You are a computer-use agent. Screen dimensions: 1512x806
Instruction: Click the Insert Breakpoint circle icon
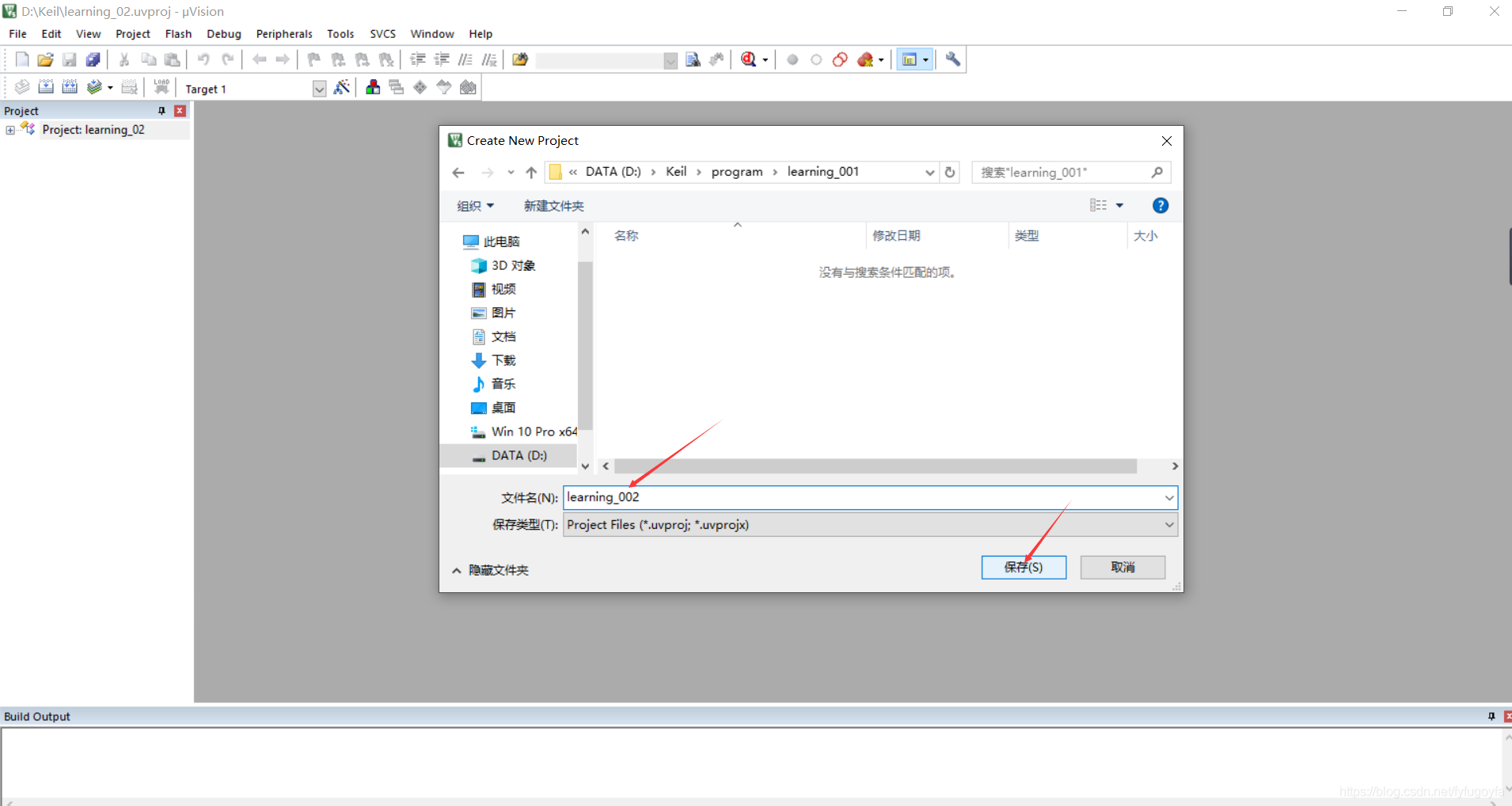coord(792,59)
